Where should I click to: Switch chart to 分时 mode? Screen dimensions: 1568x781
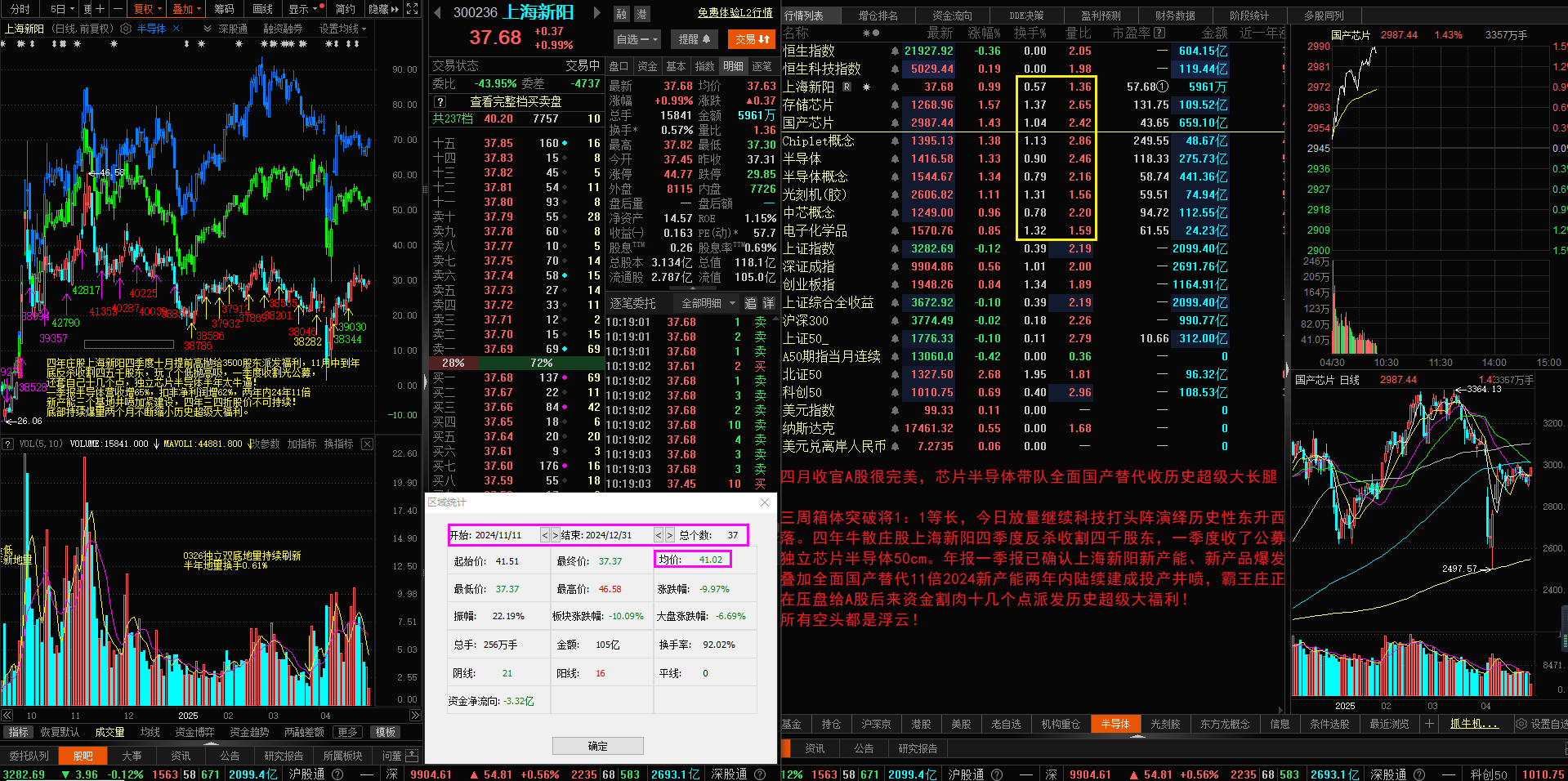coord(20,9)
